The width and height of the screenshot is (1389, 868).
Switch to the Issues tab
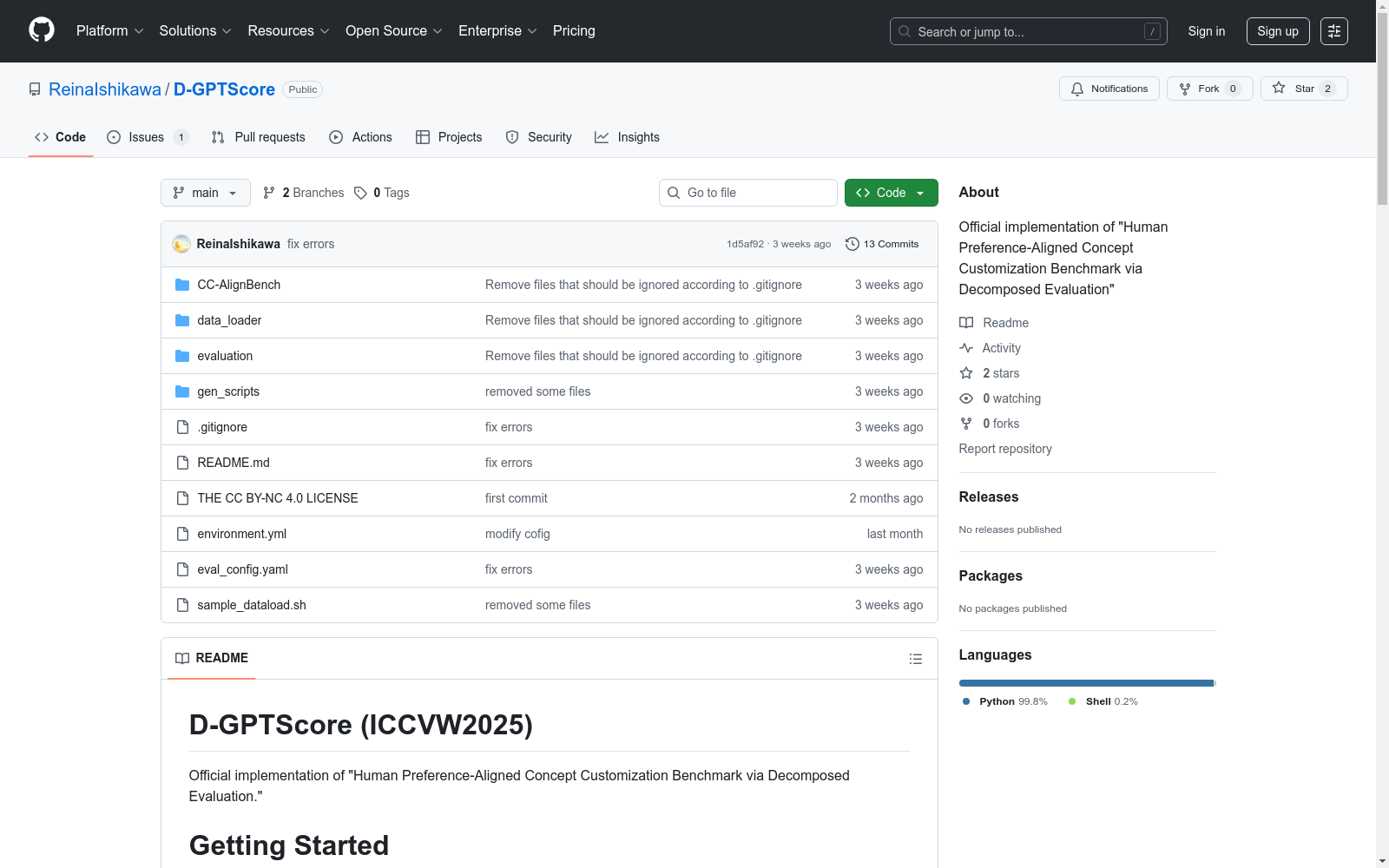[147, 137]
